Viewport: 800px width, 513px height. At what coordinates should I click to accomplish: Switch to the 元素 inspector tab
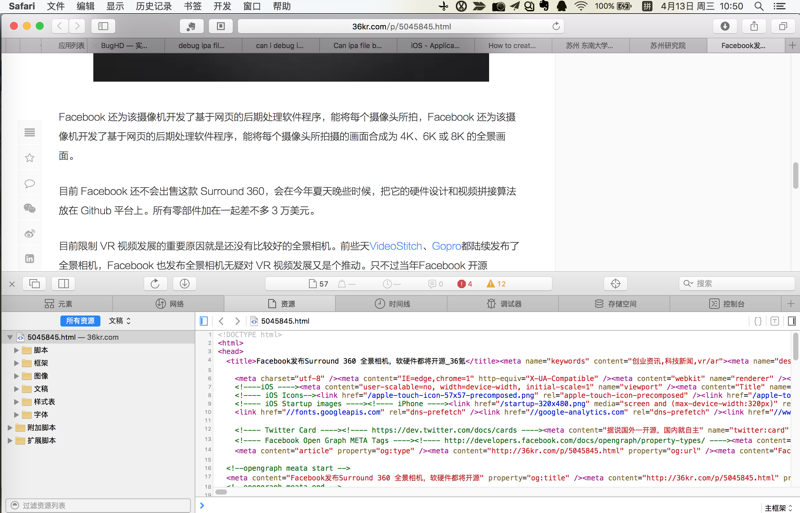(58, 304)
